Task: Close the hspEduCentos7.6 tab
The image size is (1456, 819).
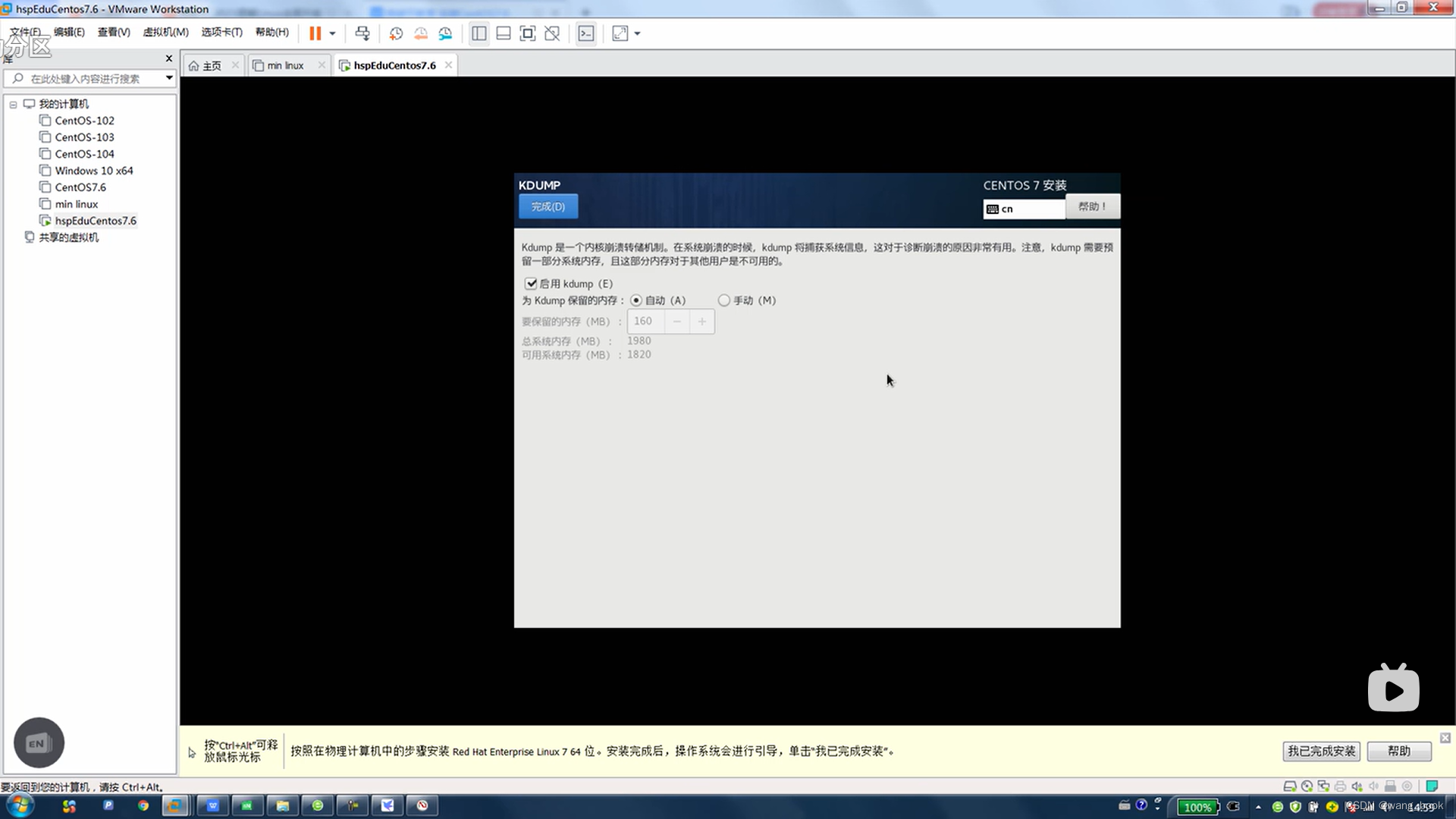Action: click(x=448, y=65)
